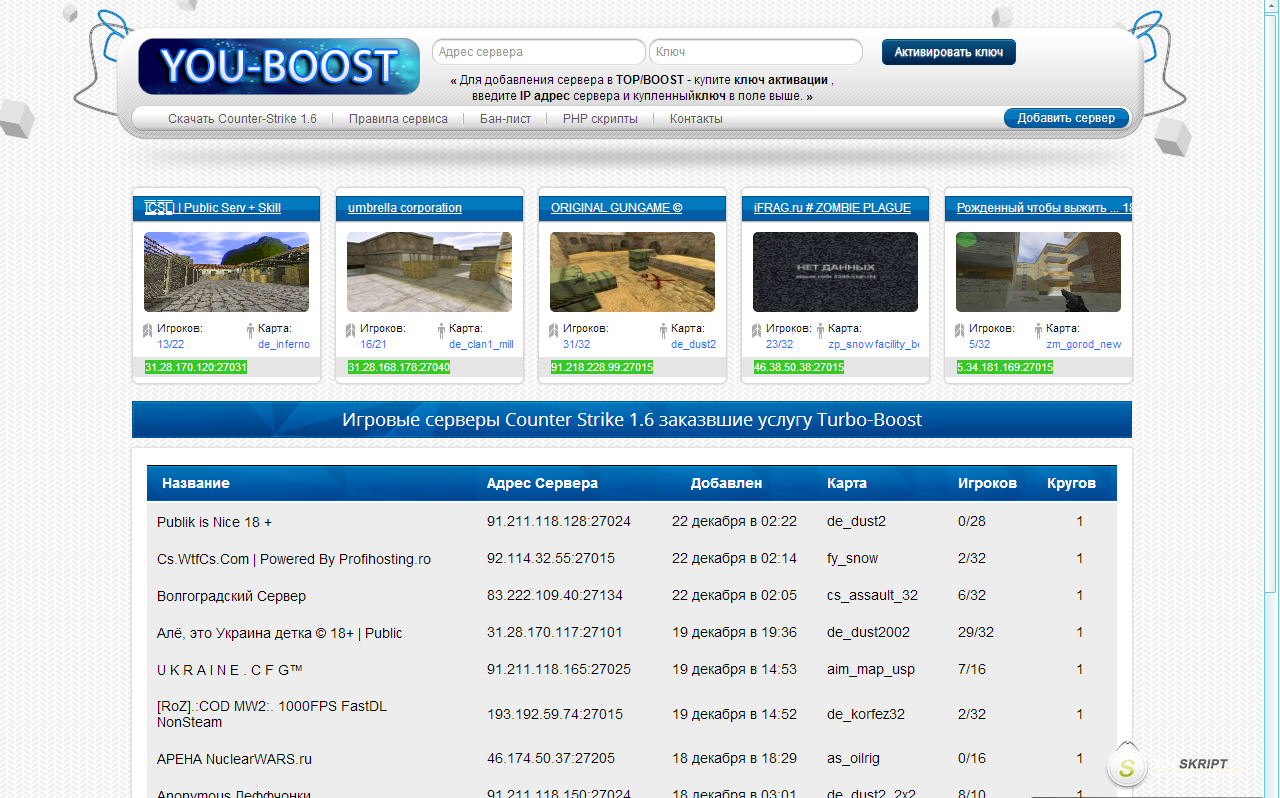Click the zm_gorod_new map link
The image size is (1280, 798).
click(1084, 344)
